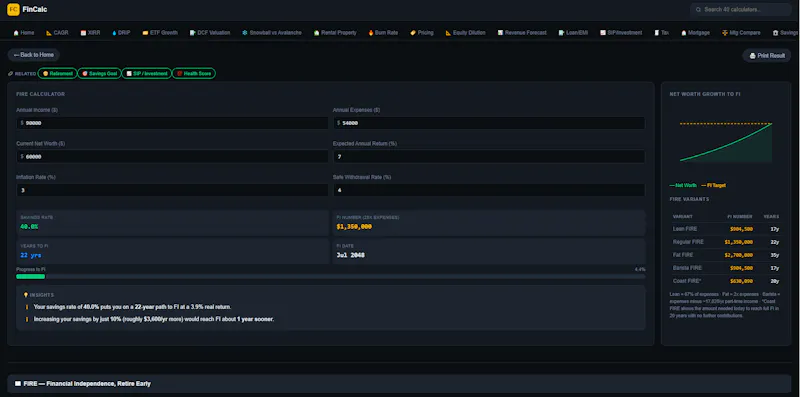Open the Pricing tab
This screenshot has width=800, height=397.
click(x=421, y=33)
